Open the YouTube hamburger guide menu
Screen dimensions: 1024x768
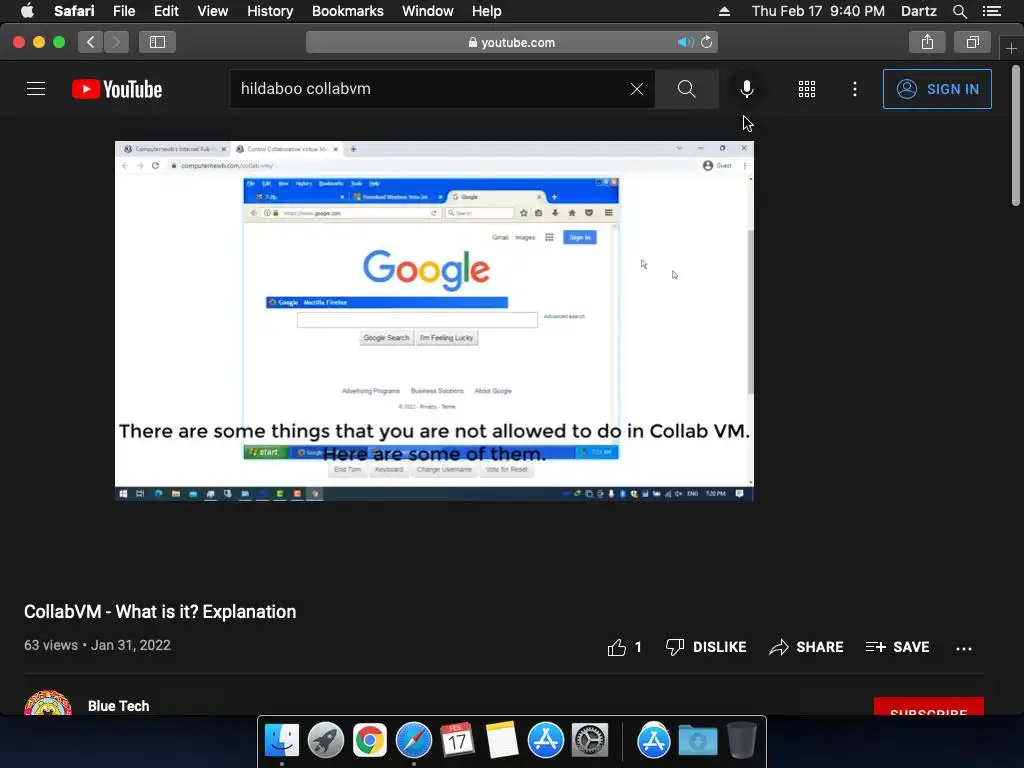click(x=36, y=89)
